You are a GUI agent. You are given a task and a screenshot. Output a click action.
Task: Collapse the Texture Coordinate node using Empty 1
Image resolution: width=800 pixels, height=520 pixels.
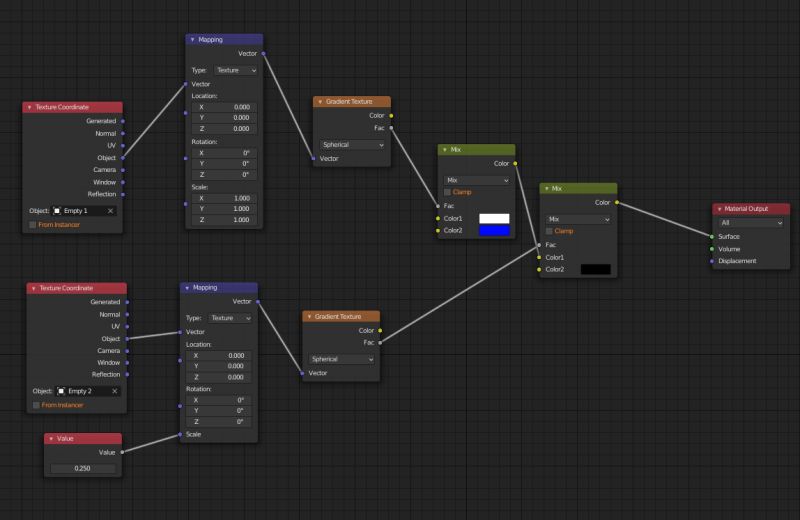(x=30, y=107)
